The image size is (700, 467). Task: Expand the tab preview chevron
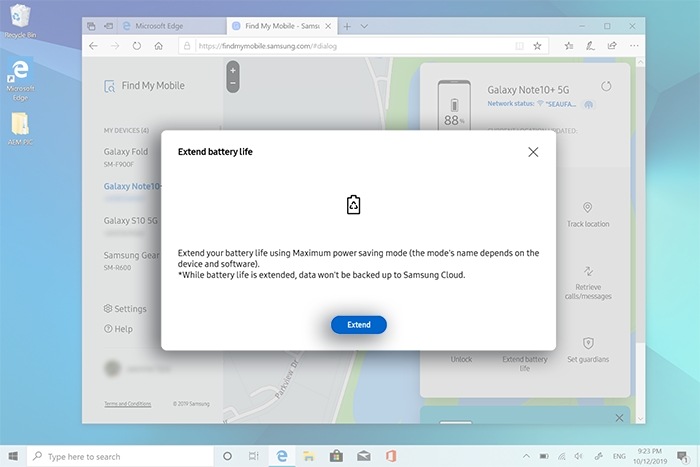364,26
